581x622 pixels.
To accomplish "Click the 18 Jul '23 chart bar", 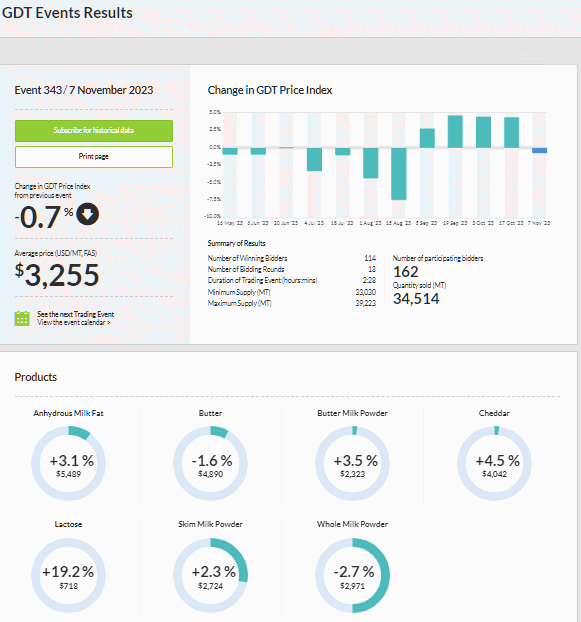I will click(343, 152).
